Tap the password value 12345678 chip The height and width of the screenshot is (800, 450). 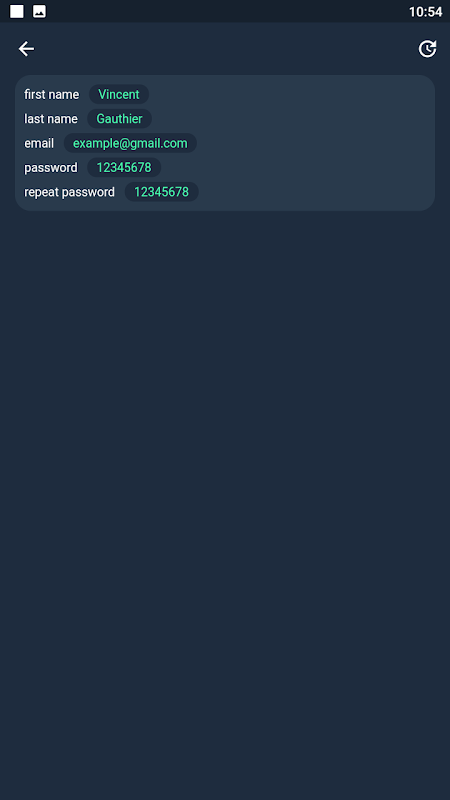[124, 167]
